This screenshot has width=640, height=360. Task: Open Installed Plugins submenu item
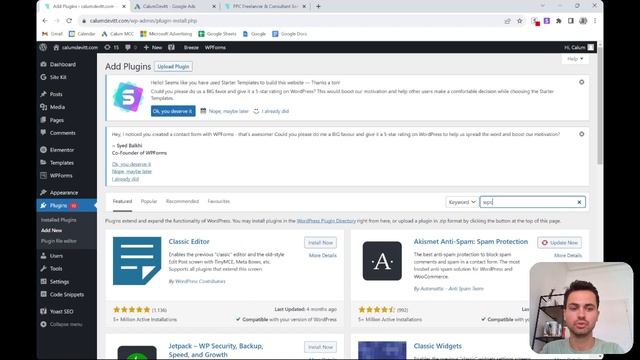[58, 220]
